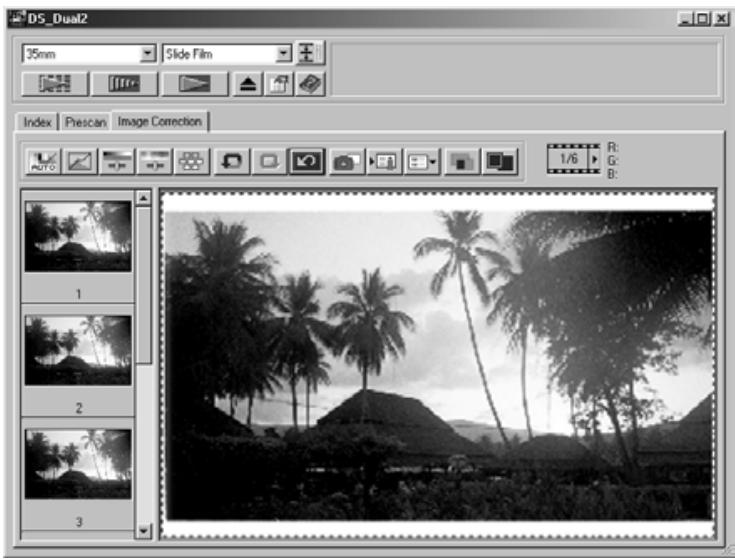Image resolution: width=735 pixels, height=559 pixels.
Task: Click the Index Scan button
Action: pos(55,84)
